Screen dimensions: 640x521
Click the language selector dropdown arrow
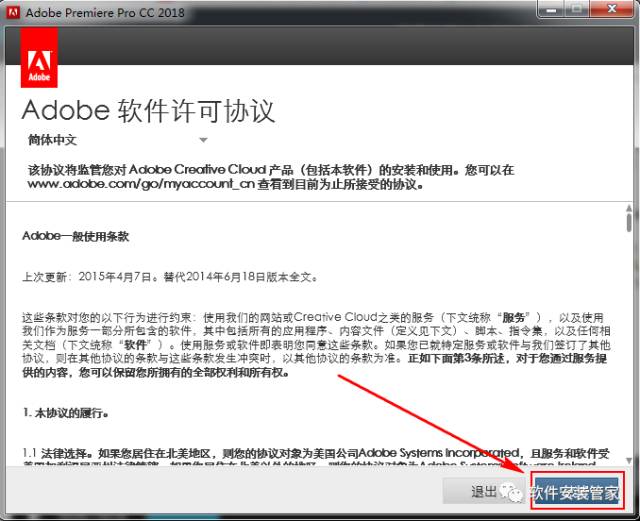[x=202, y=140]
